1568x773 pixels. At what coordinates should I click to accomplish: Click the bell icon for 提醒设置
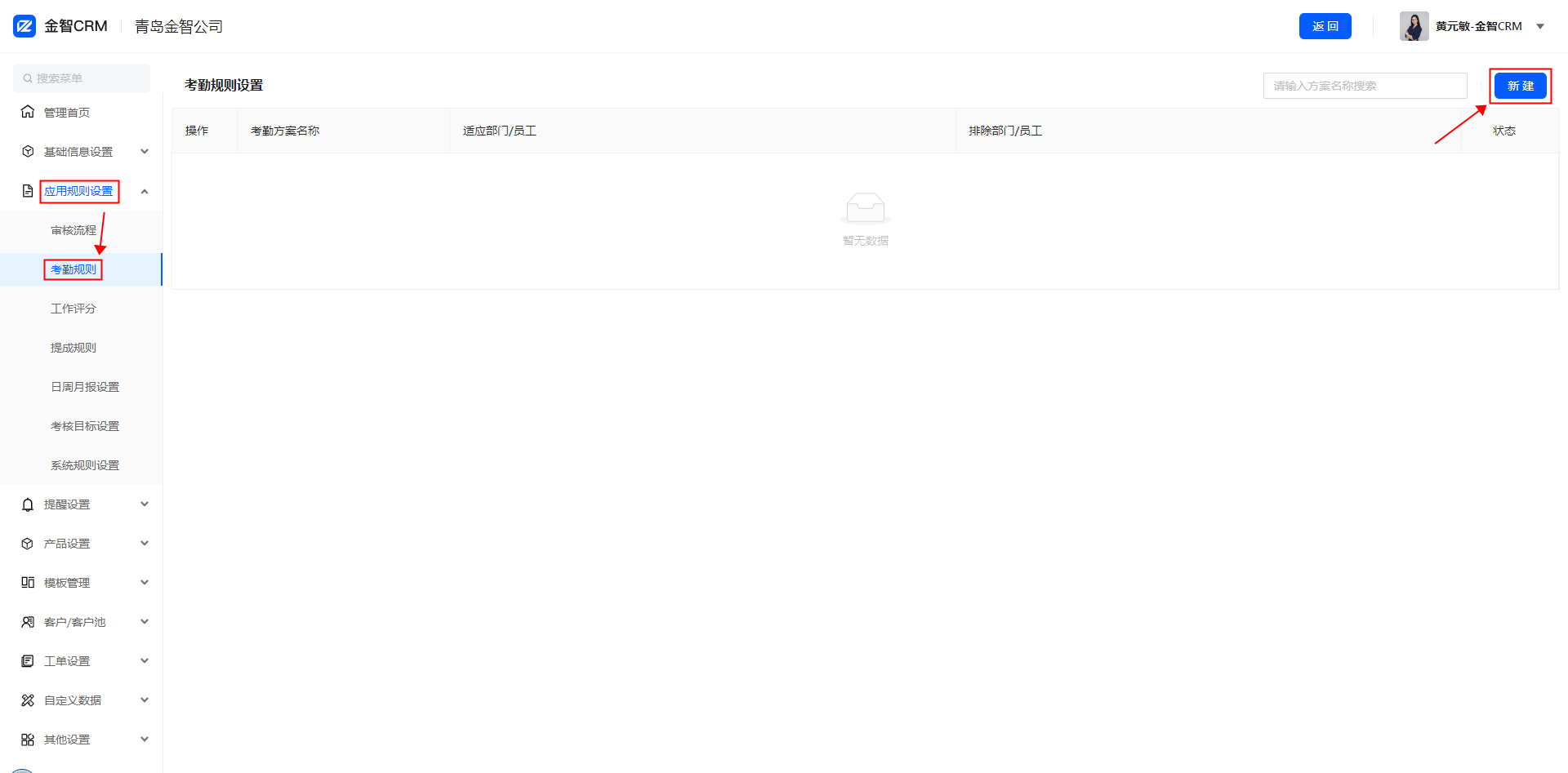tap(28, 504)
